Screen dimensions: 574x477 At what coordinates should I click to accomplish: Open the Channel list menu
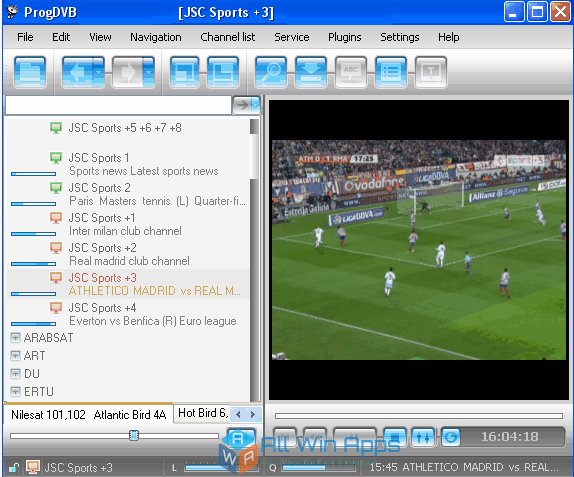click(227, 37)
